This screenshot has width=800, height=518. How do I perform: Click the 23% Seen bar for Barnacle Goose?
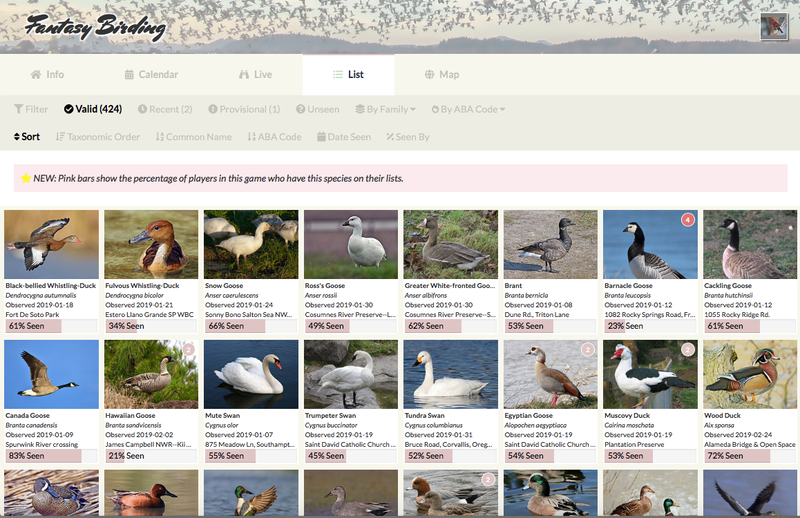click(650, 326)
